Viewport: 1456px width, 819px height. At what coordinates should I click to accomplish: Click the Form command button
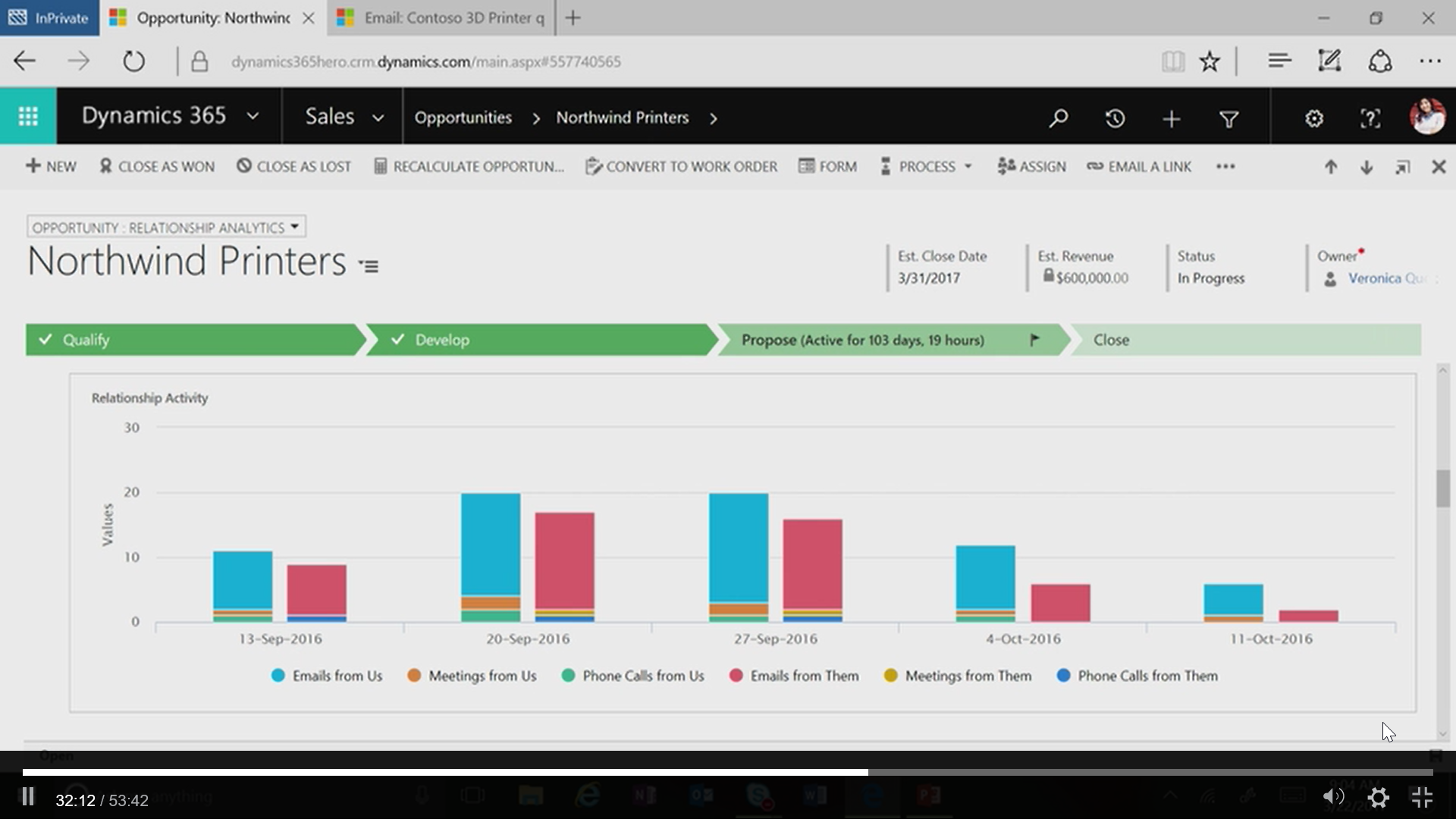(827, 167)
